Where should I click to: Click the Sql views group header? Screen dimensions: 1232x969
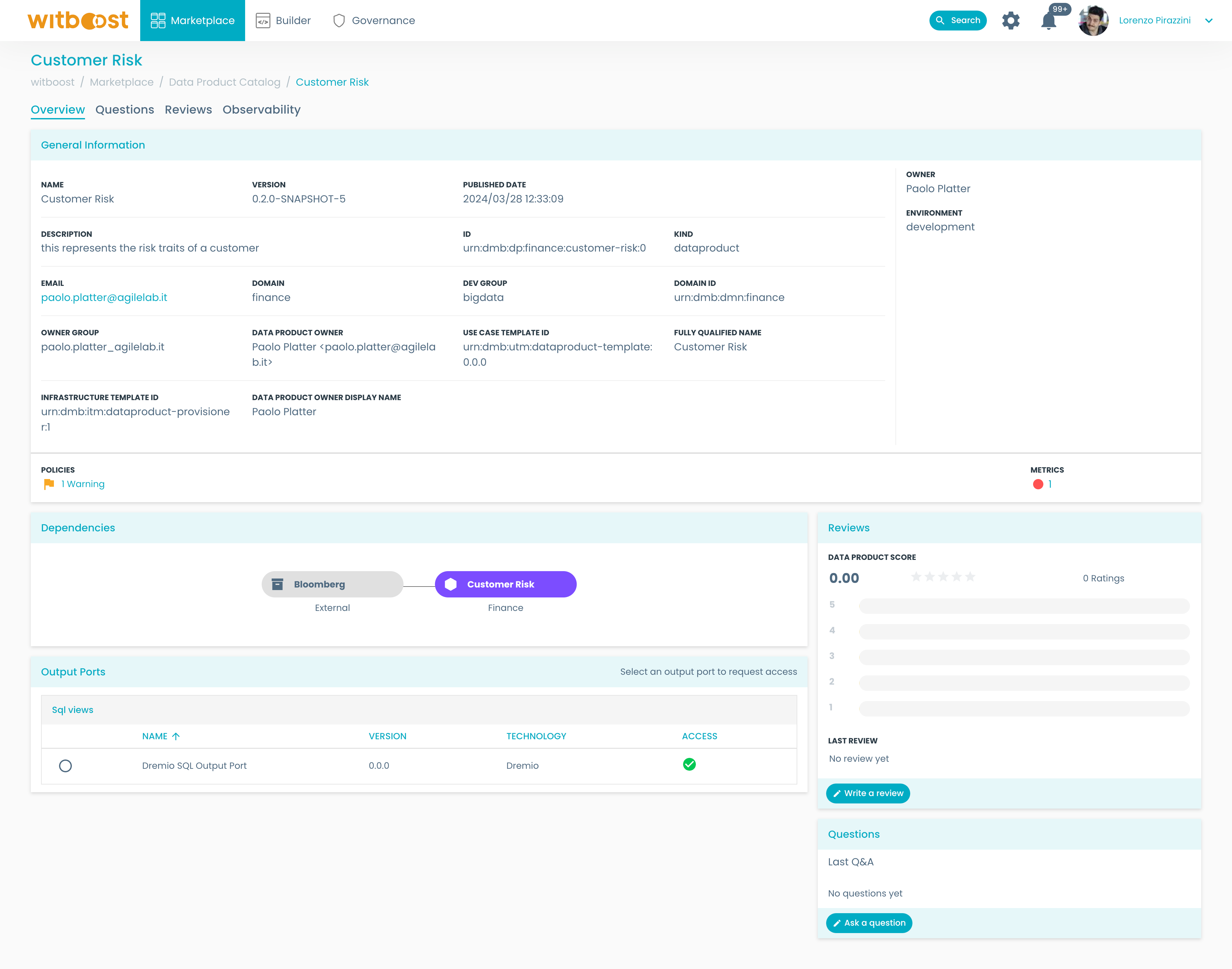click(x=419, y=710)
